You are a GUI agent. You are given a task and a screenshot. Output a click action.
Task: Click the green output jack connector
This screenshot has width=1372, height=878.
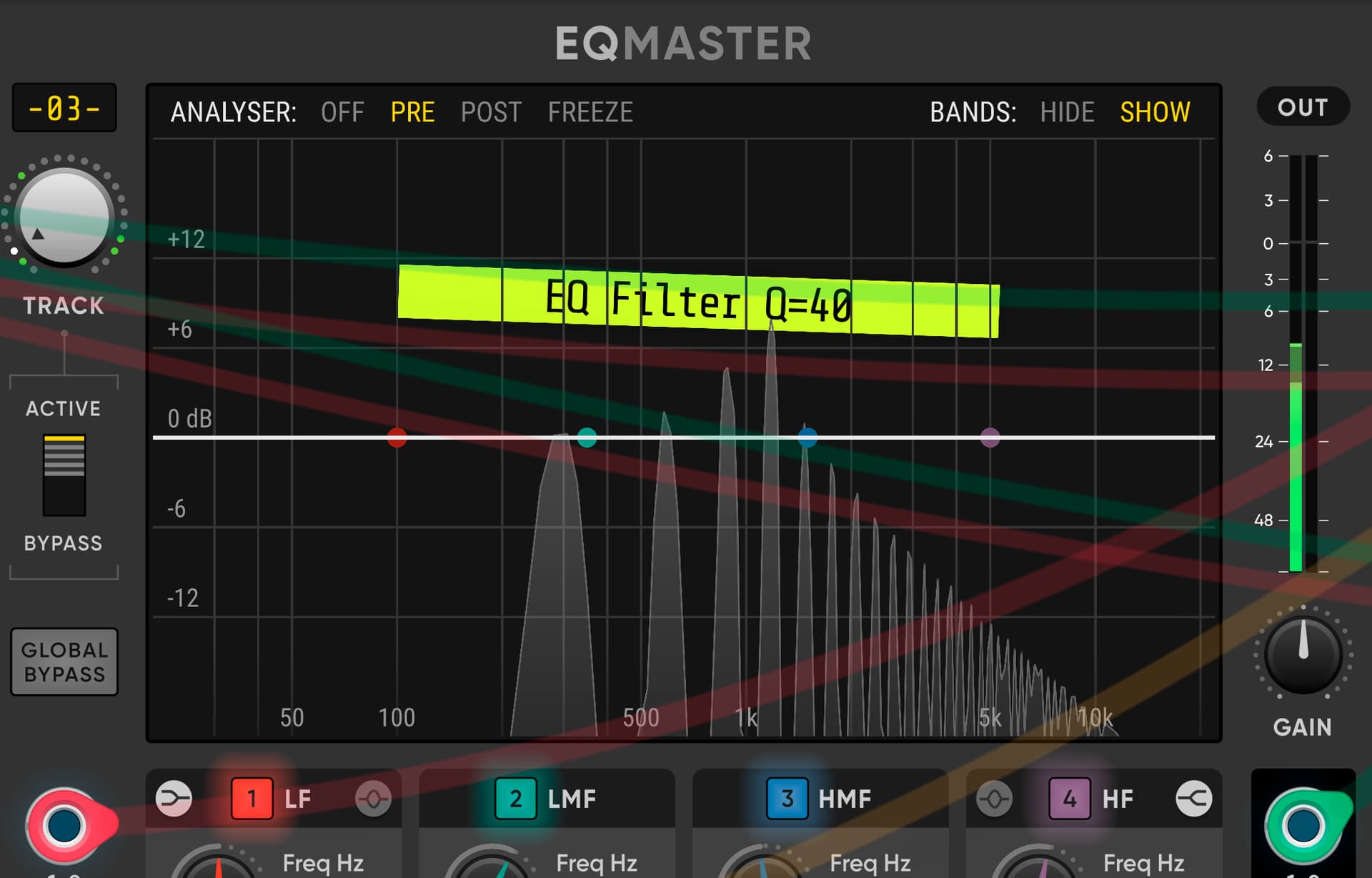(x=1303, y=826)
